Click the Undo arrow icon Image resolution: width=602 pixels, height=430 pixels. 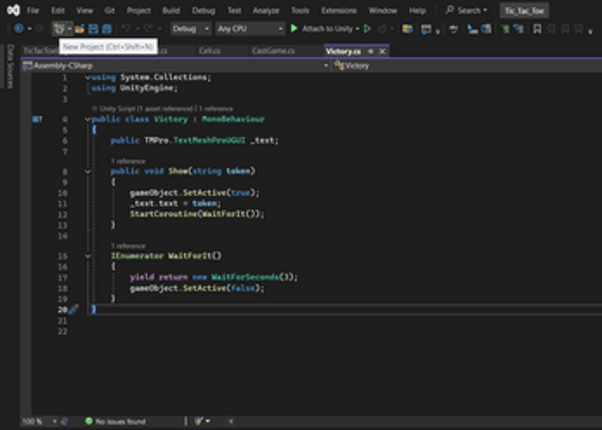tap(125, 28)
